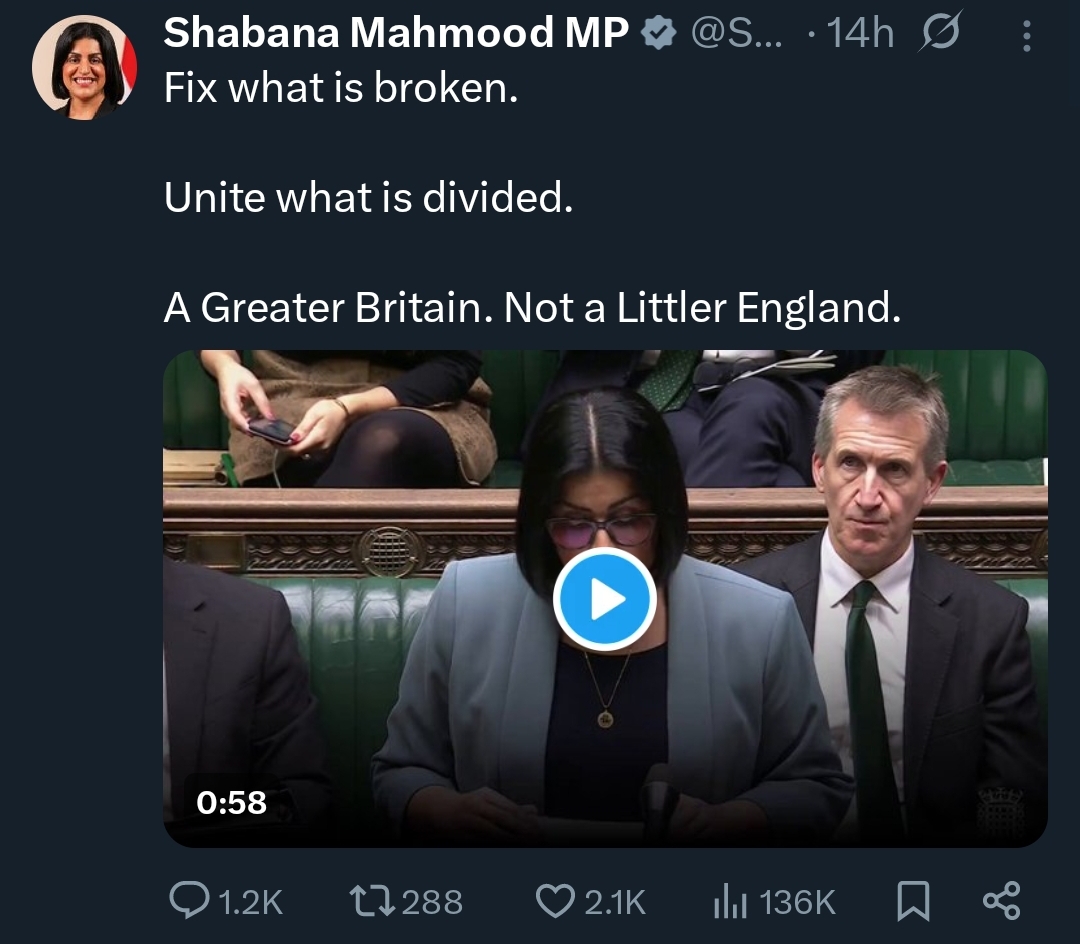Image resolution: width=1080 pixels, height=944 pixels.
Task: Click the 136K views count
Action: tap(797, 903)
